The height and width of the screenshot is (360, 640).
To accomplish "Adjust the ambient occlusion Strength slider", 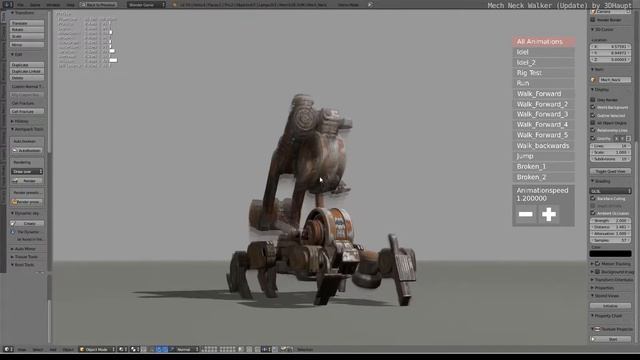I will coord(611,220).
